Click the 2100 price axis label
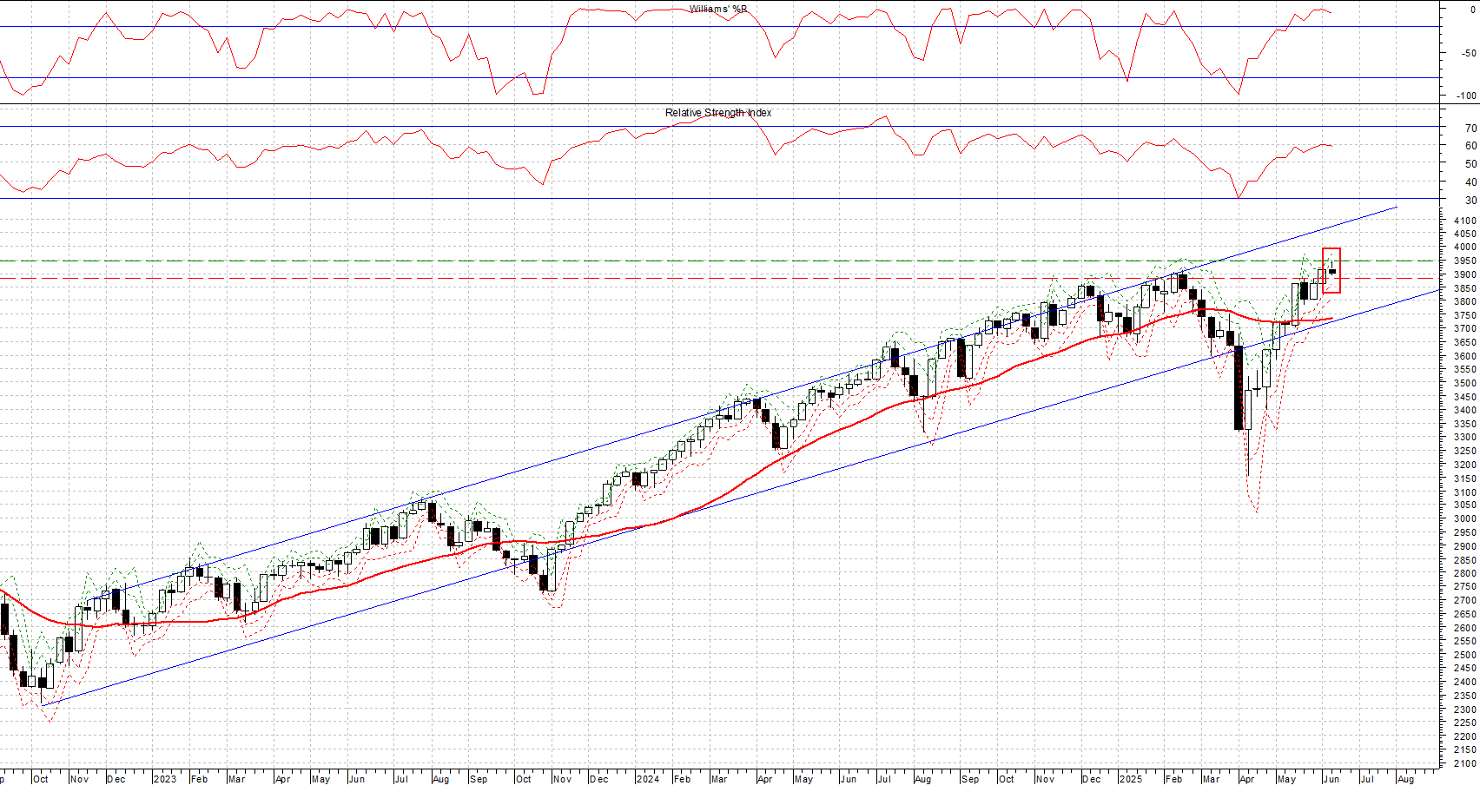The image size is (1480, 812). click(x=1463, y=763)
